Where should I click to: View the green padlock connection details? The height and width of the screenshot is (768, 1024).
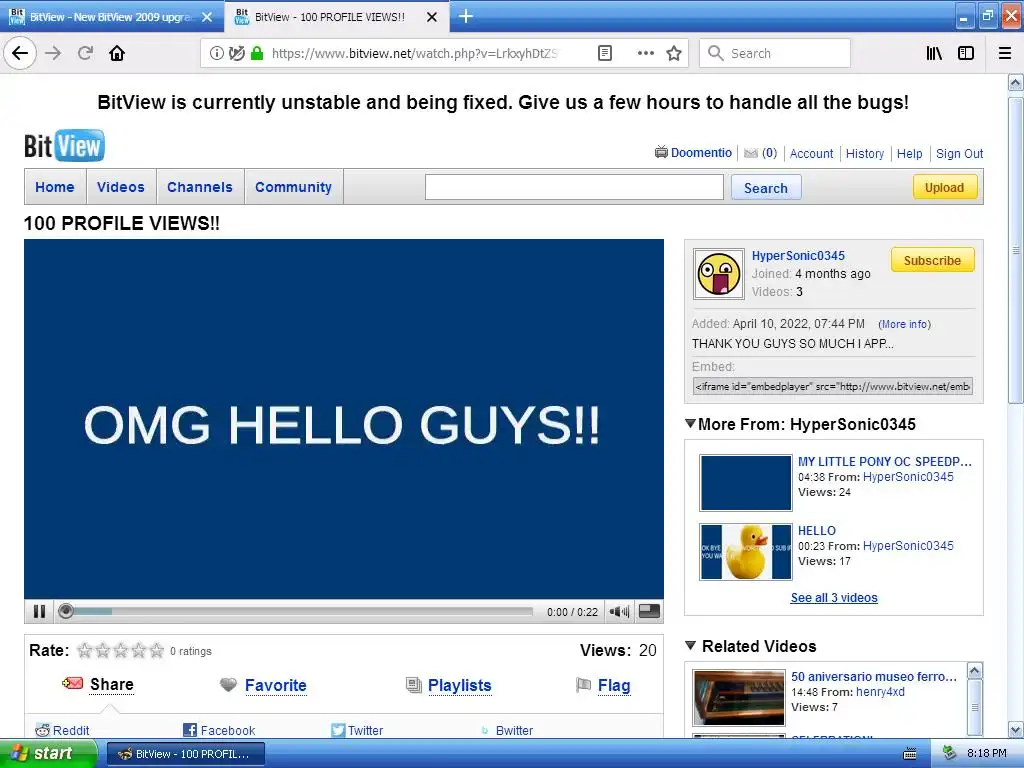click(257, 53)
